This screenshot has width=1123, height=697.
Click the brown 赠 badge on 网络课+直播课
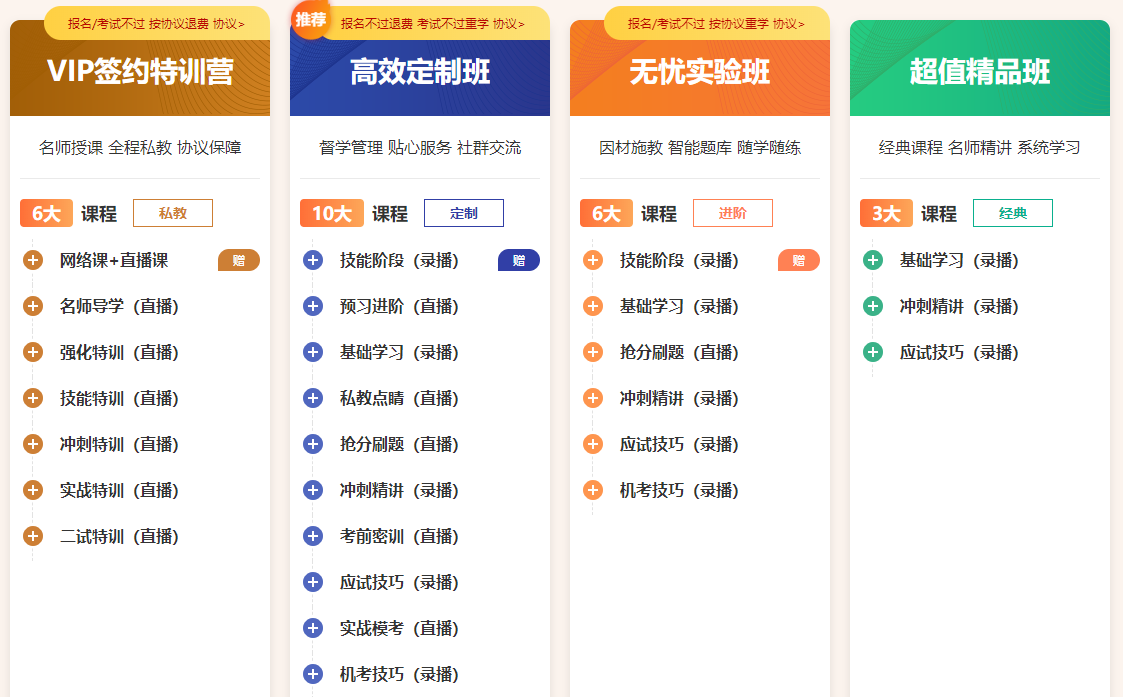[x=239, y=260]
